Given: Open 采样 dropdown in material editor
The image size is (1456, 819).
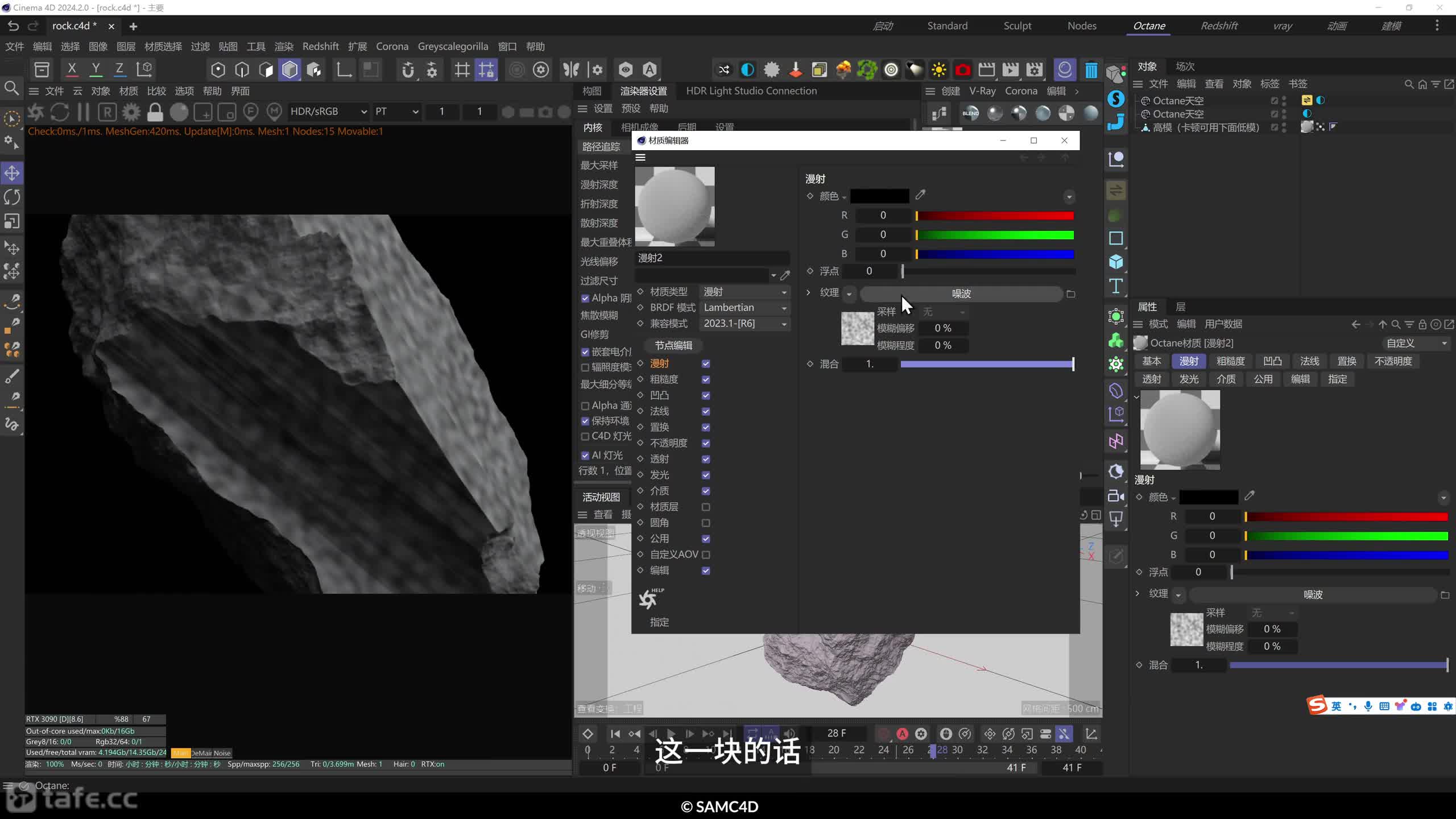Looking at the screenshot, I should pyautogui.click(x=943, y=312).
